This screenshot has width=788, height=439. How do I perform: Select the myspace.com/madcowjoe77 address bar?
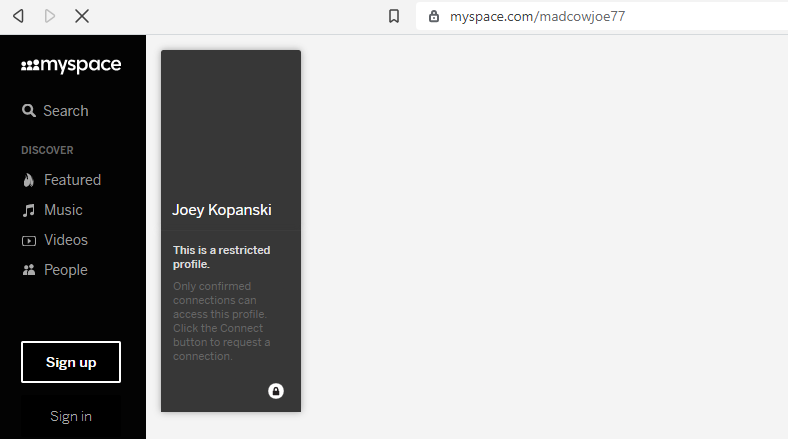pyautogui.click(x=603, y=16)
